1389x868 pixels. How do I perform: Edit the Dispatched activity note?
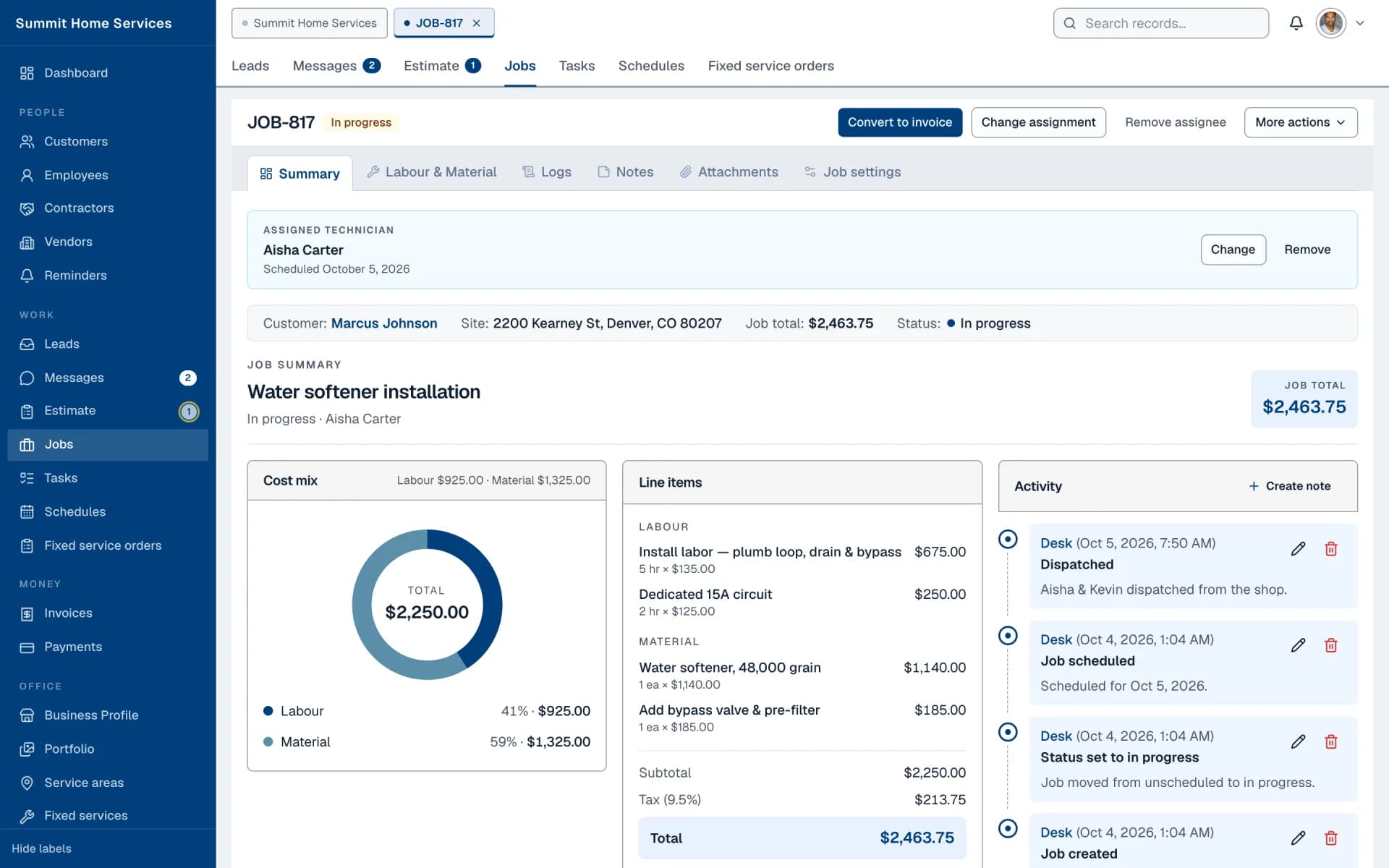coord(1299,549)
